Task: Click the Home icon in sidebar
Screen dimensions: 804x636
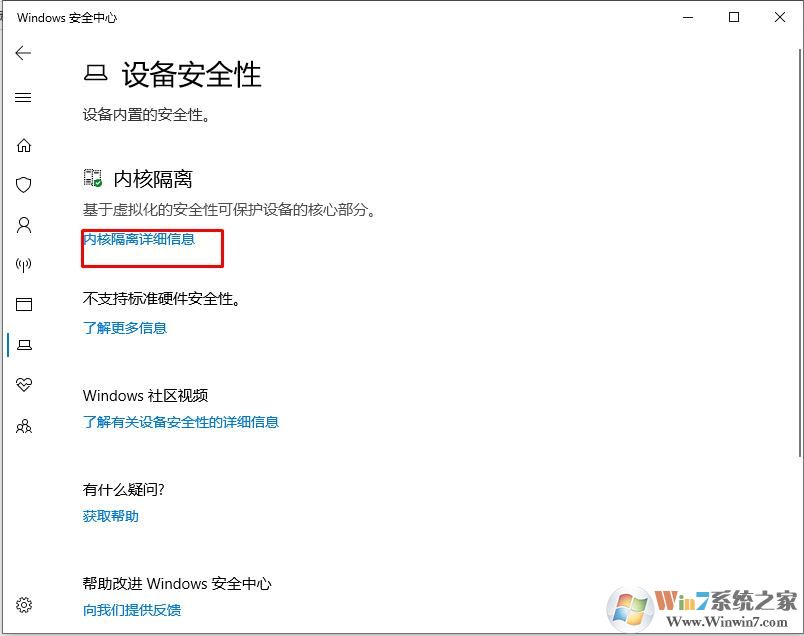Action: pyautogui.click(x=24, y=144)
